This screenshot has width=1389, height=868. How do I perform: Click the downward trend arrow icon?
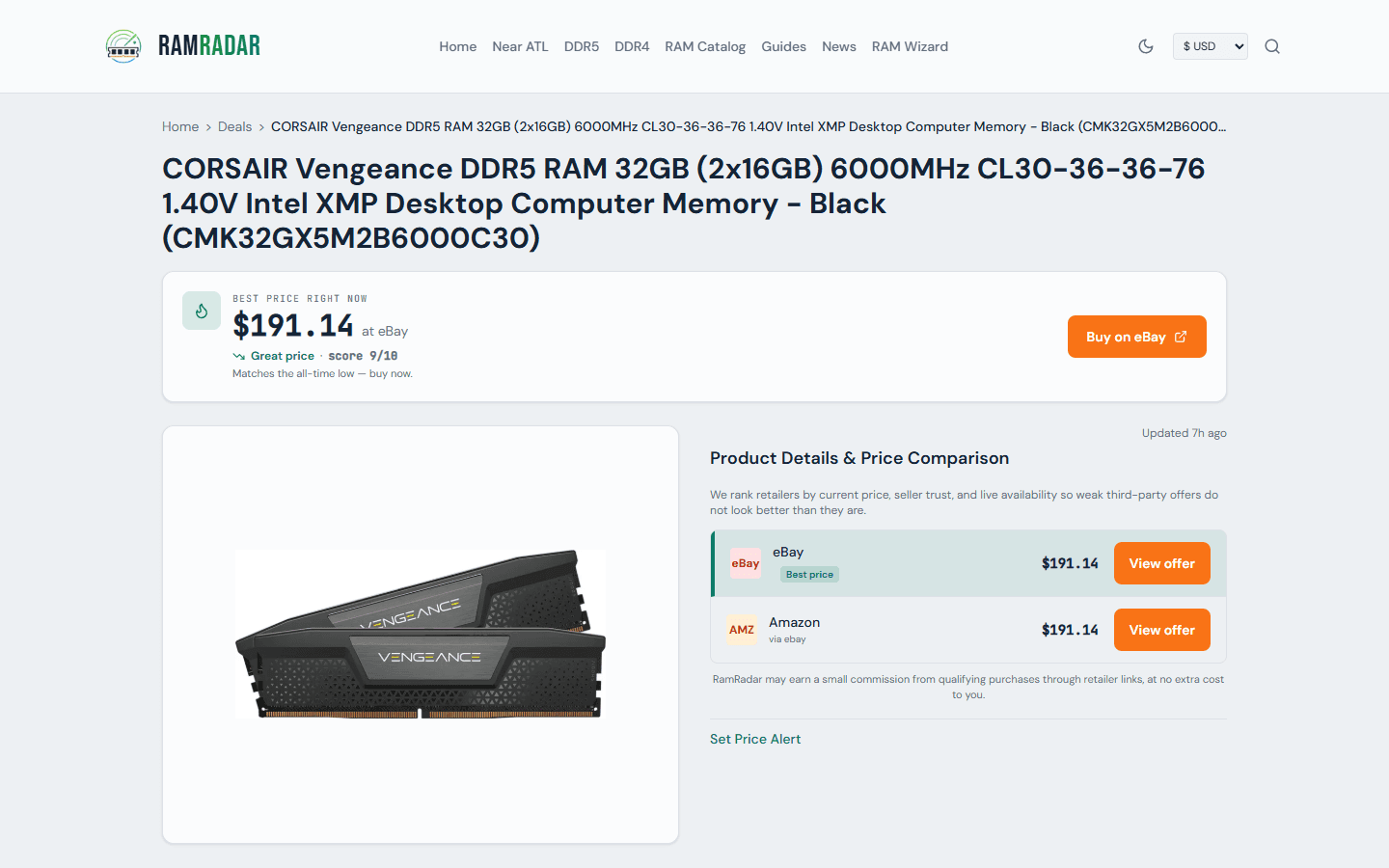[238, 356]
